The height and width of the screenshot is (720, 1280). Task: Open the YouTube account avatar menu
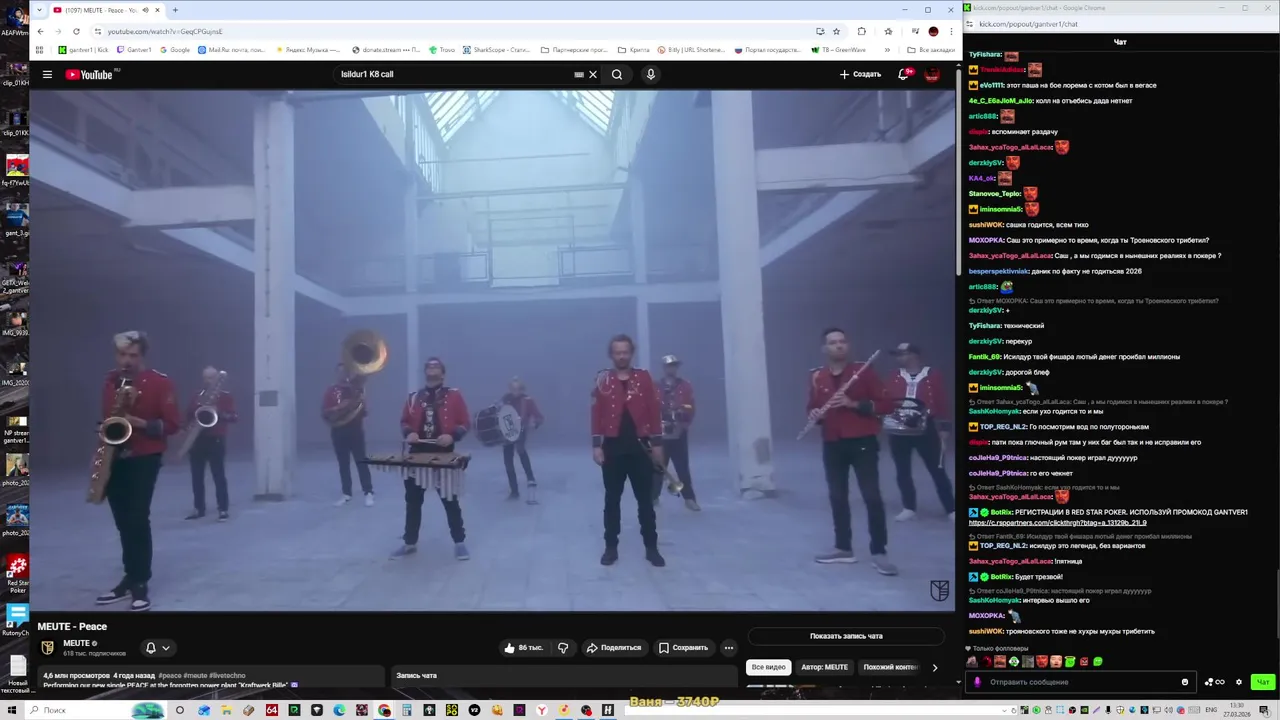click(932, 74)
